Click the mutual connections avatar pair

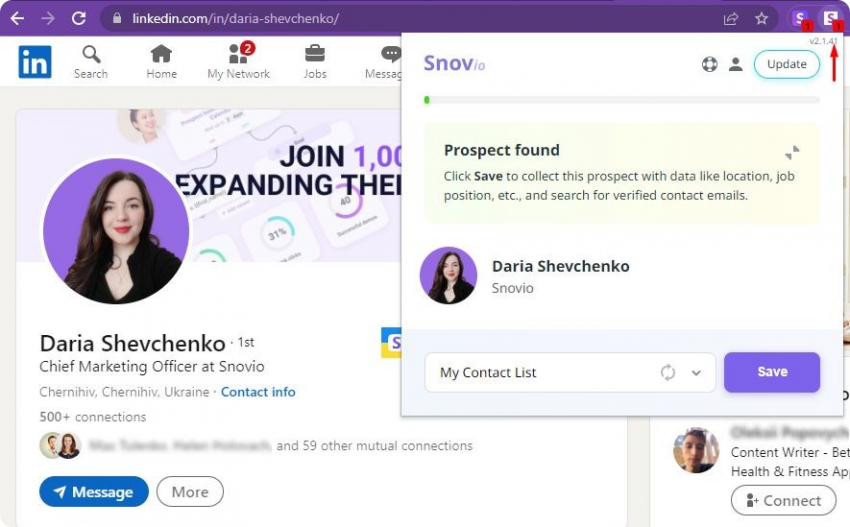(60, 446)
